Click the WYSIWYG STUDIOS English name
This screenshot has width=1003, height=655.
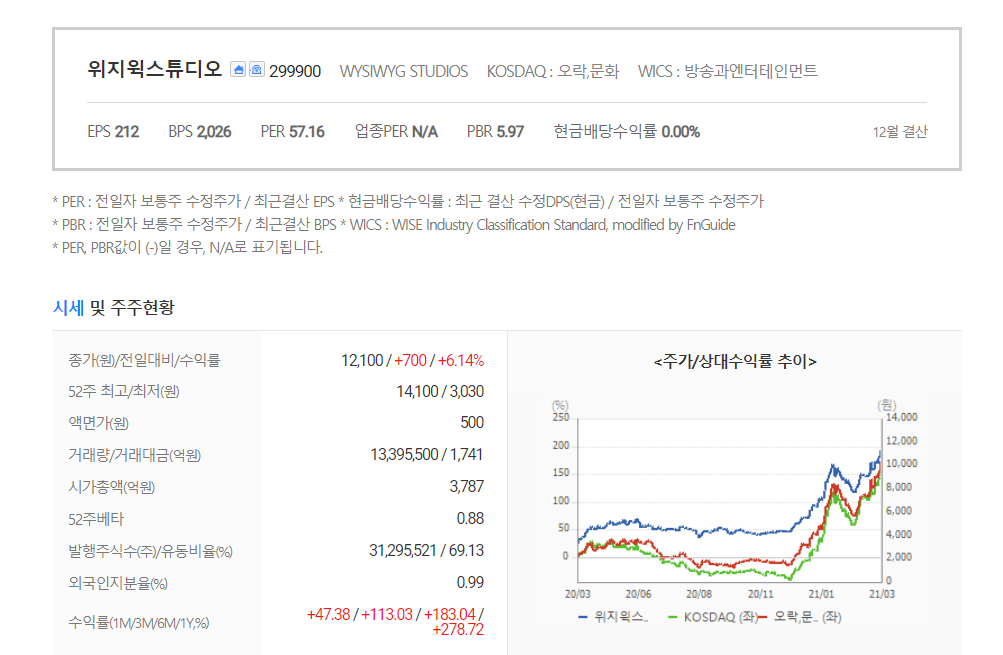click(404, 71)
